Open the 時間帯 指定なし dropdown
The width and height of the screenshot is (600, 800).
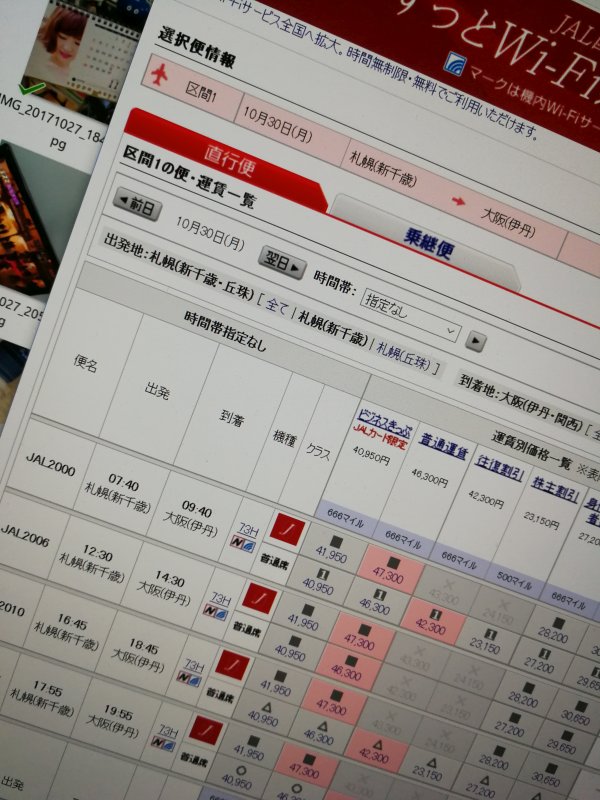[409, 314]
